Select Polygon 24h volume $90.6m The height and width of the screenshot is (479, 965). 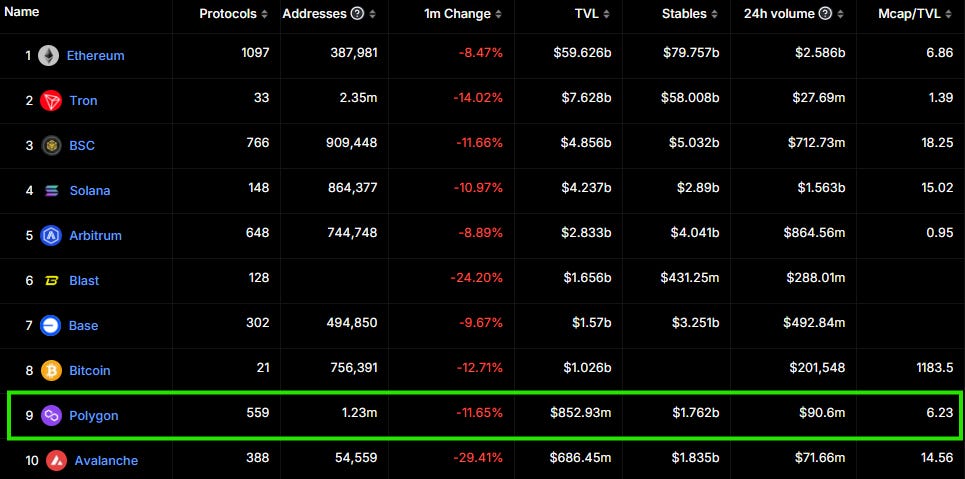coord(820,413)
